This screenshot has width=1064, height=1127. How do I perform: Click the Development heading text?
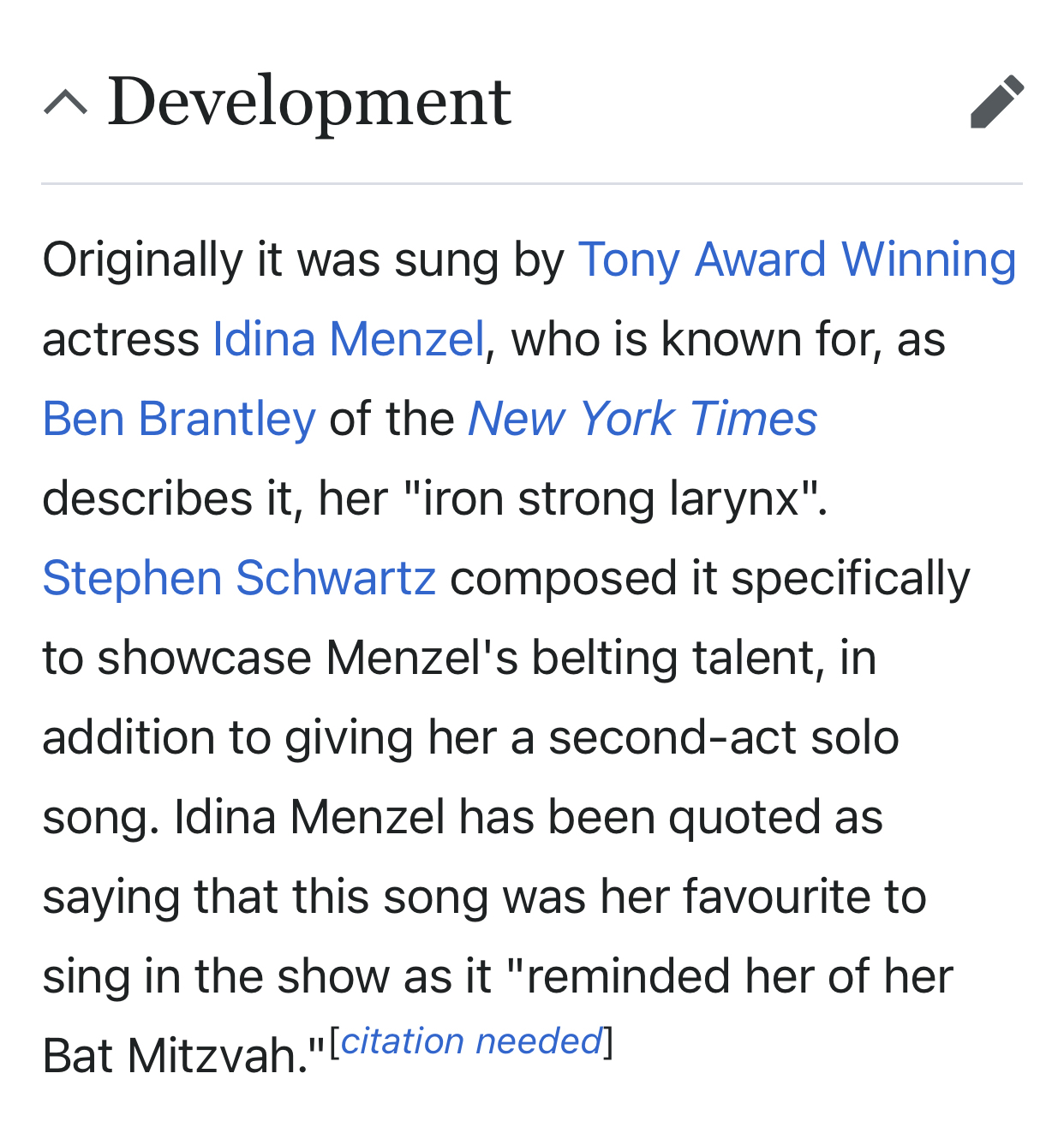[x=309, y=102]
